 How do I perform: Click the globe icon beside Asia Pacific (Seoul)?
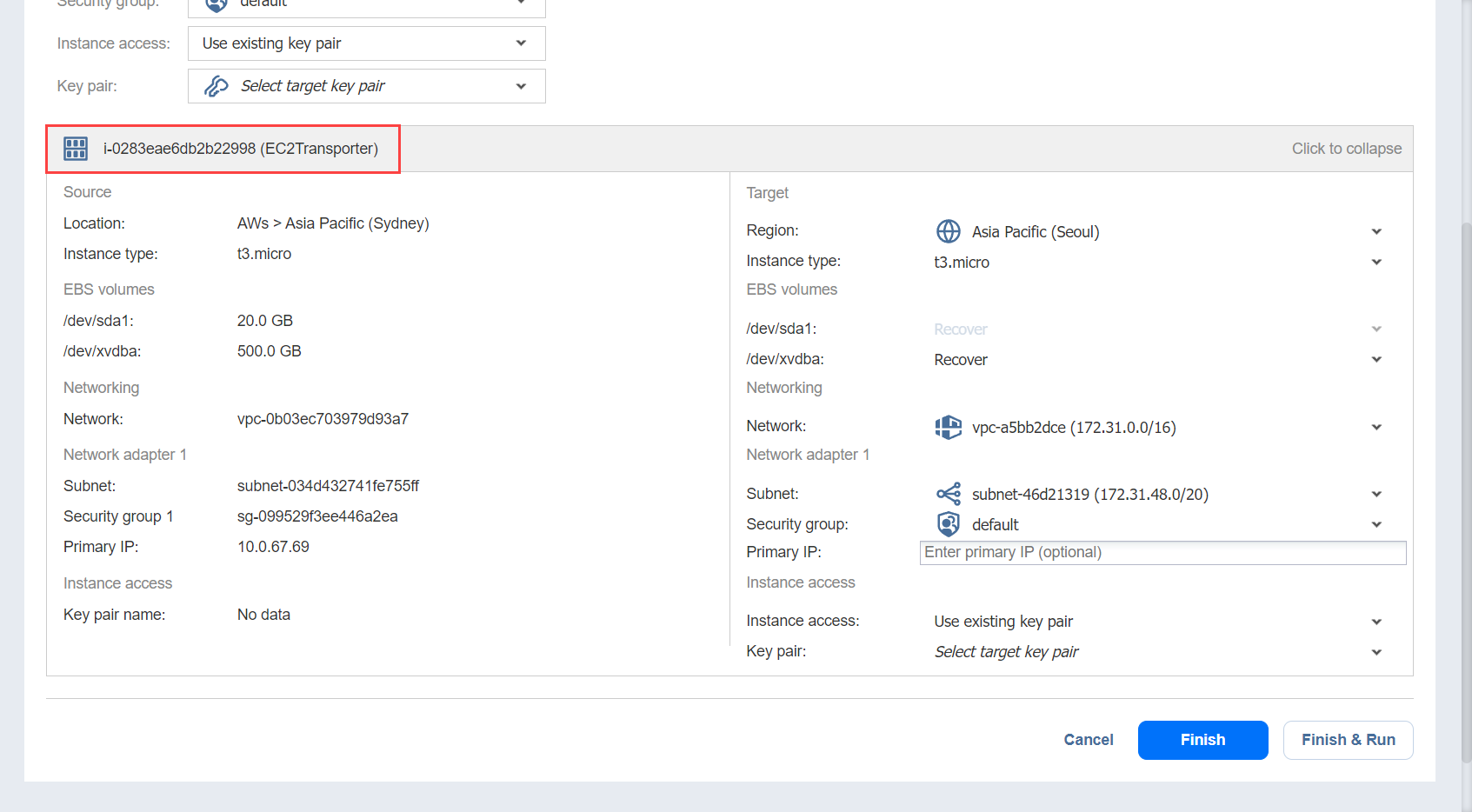948,231
